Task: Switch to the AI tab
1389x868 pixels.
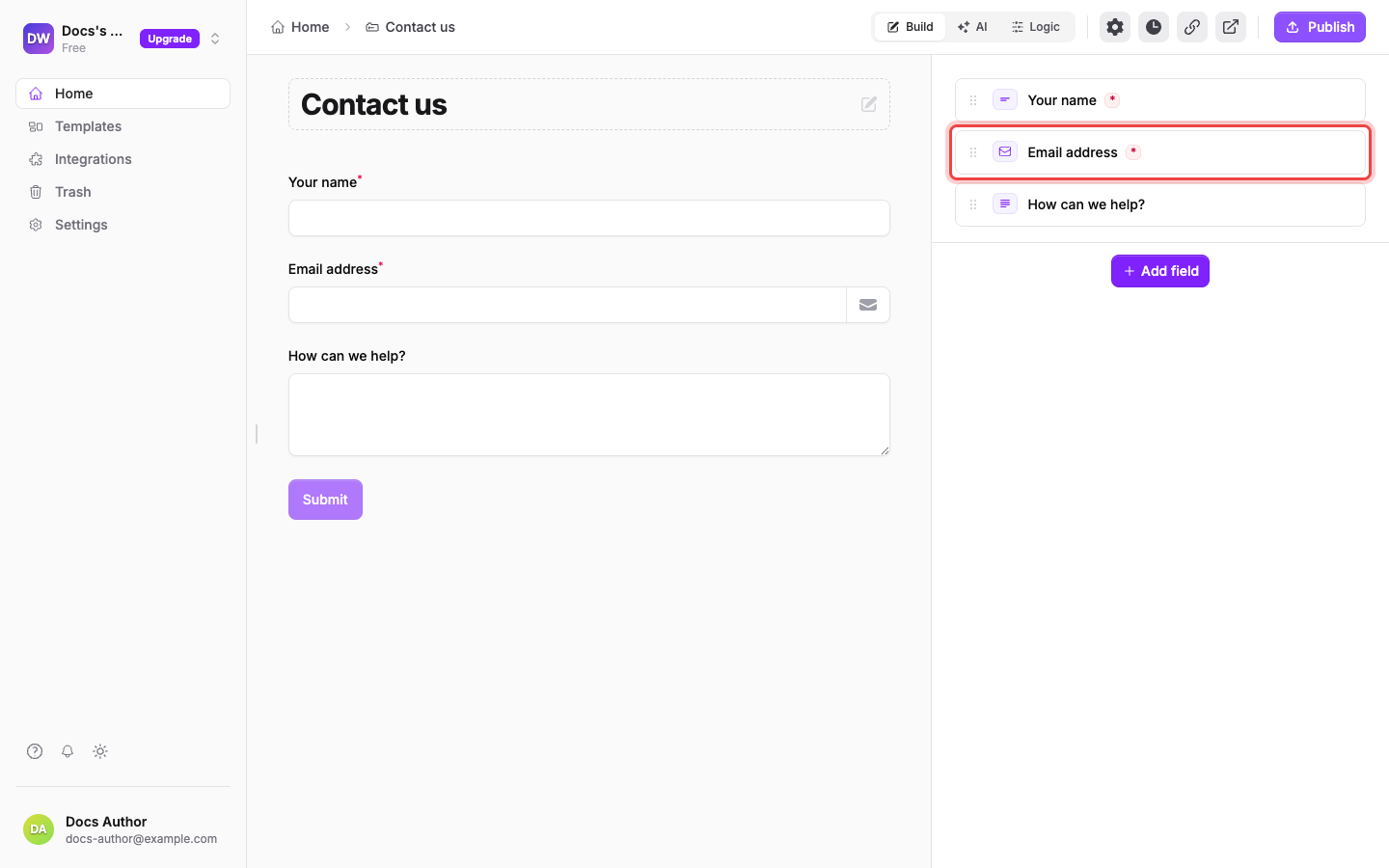Action: coord(972,27)
